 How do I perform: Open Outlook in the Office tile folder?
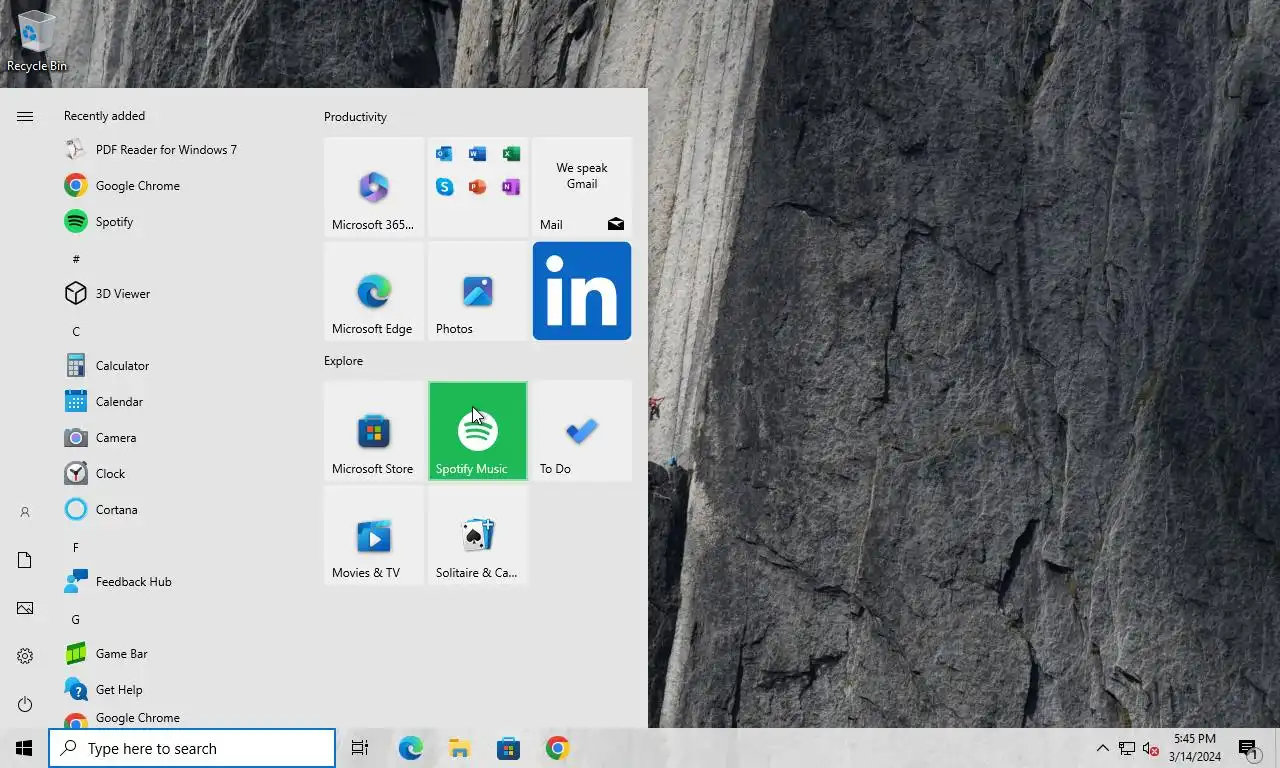click(445, 154)
